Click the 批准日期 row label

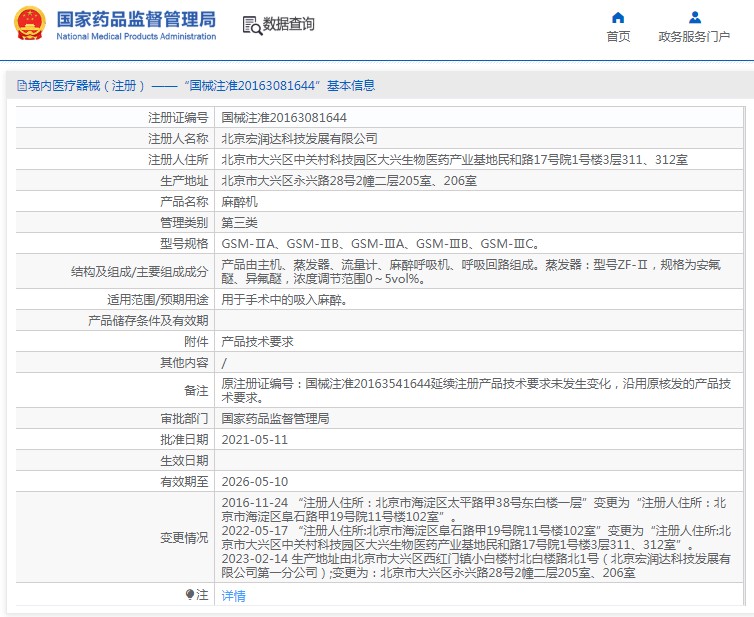184,440
